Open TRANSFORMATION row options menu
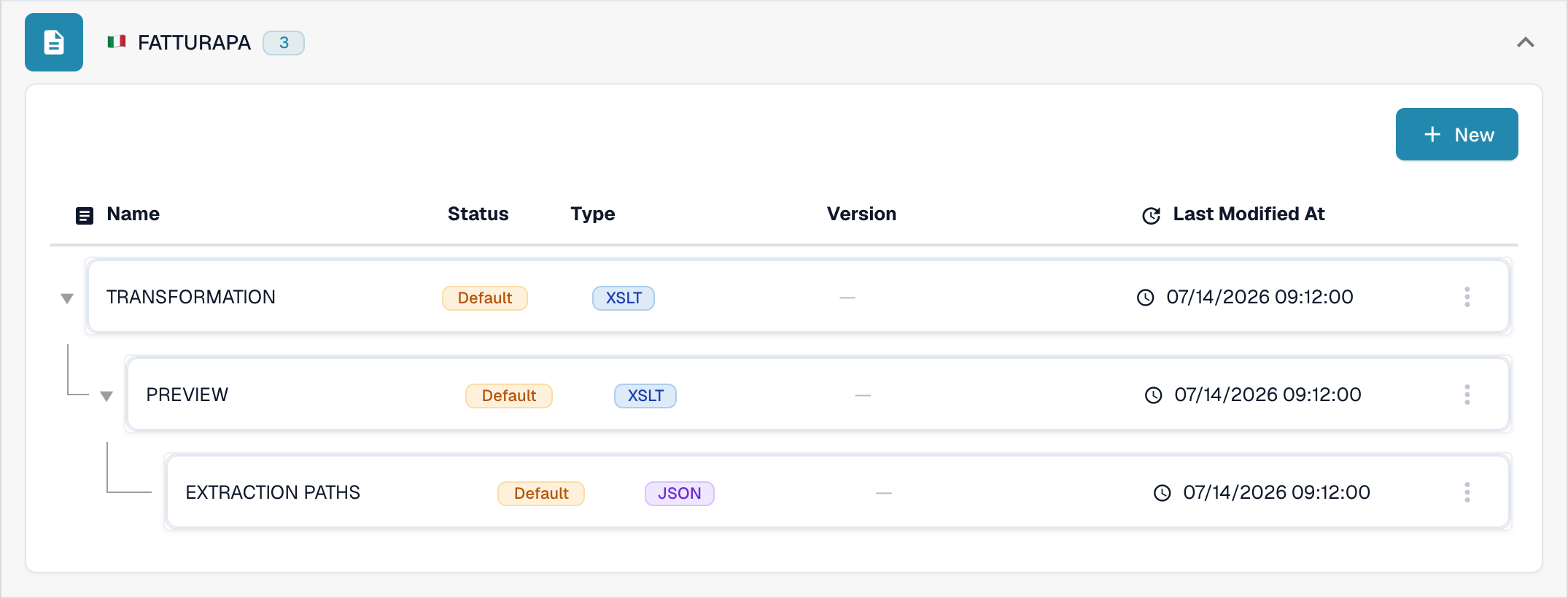 [x=1467, y=297]
